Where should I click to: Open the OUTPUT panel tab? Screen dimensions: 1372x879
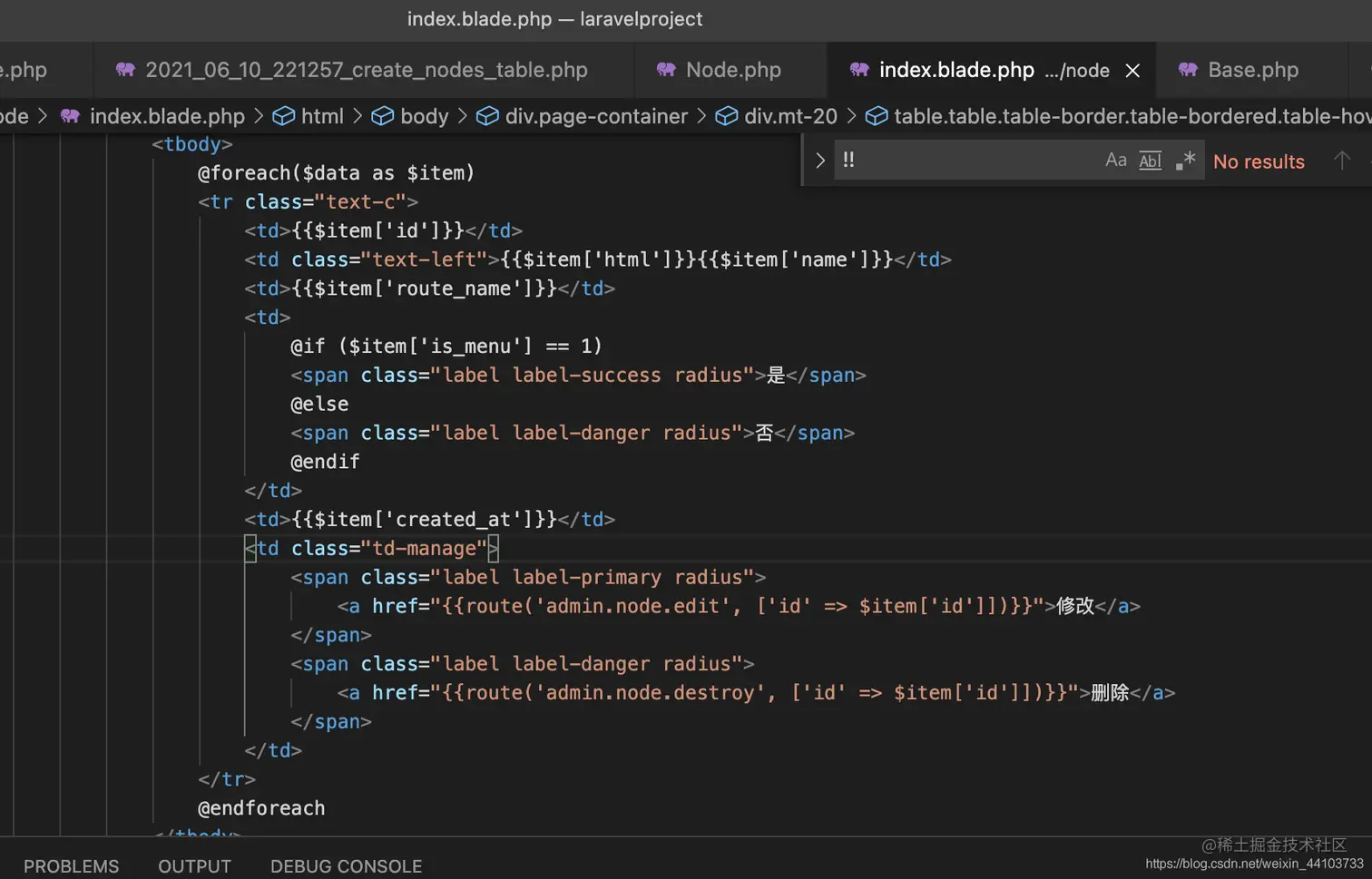click(x=194, y=866)
